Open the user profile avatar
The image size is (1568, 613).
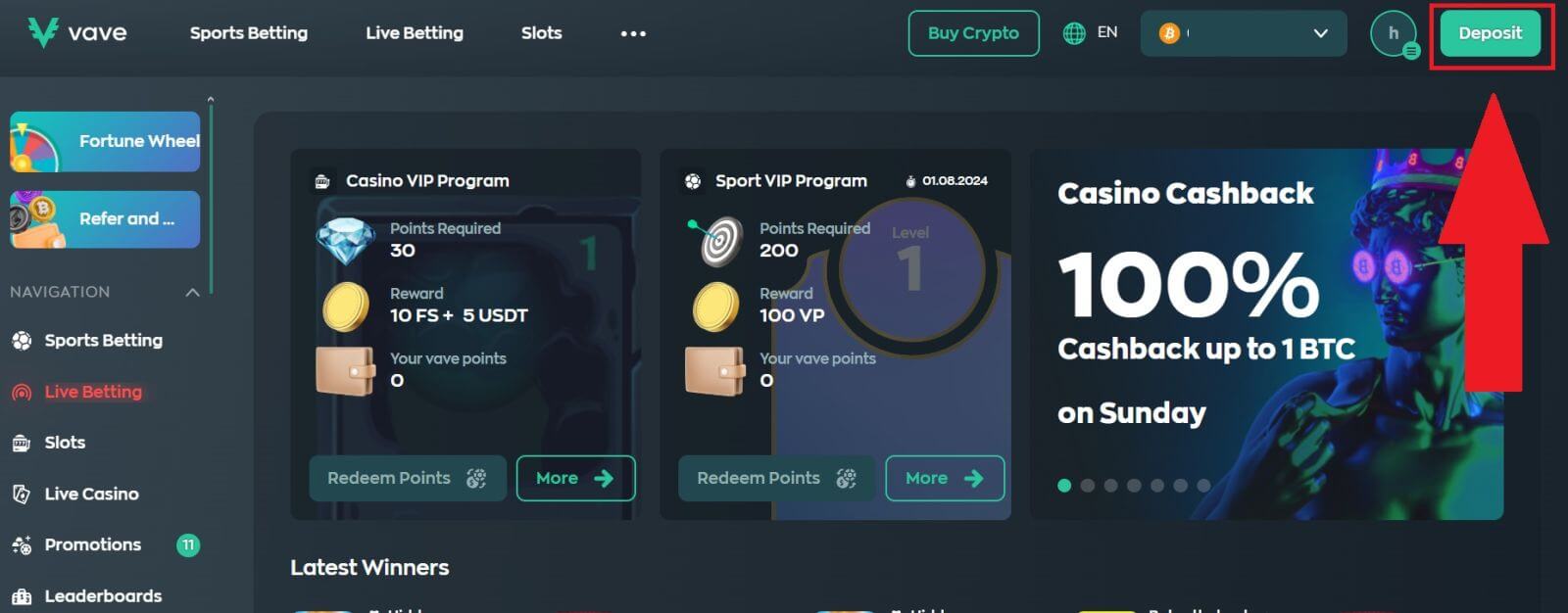pyautogui.click(x=1393, y=33)
